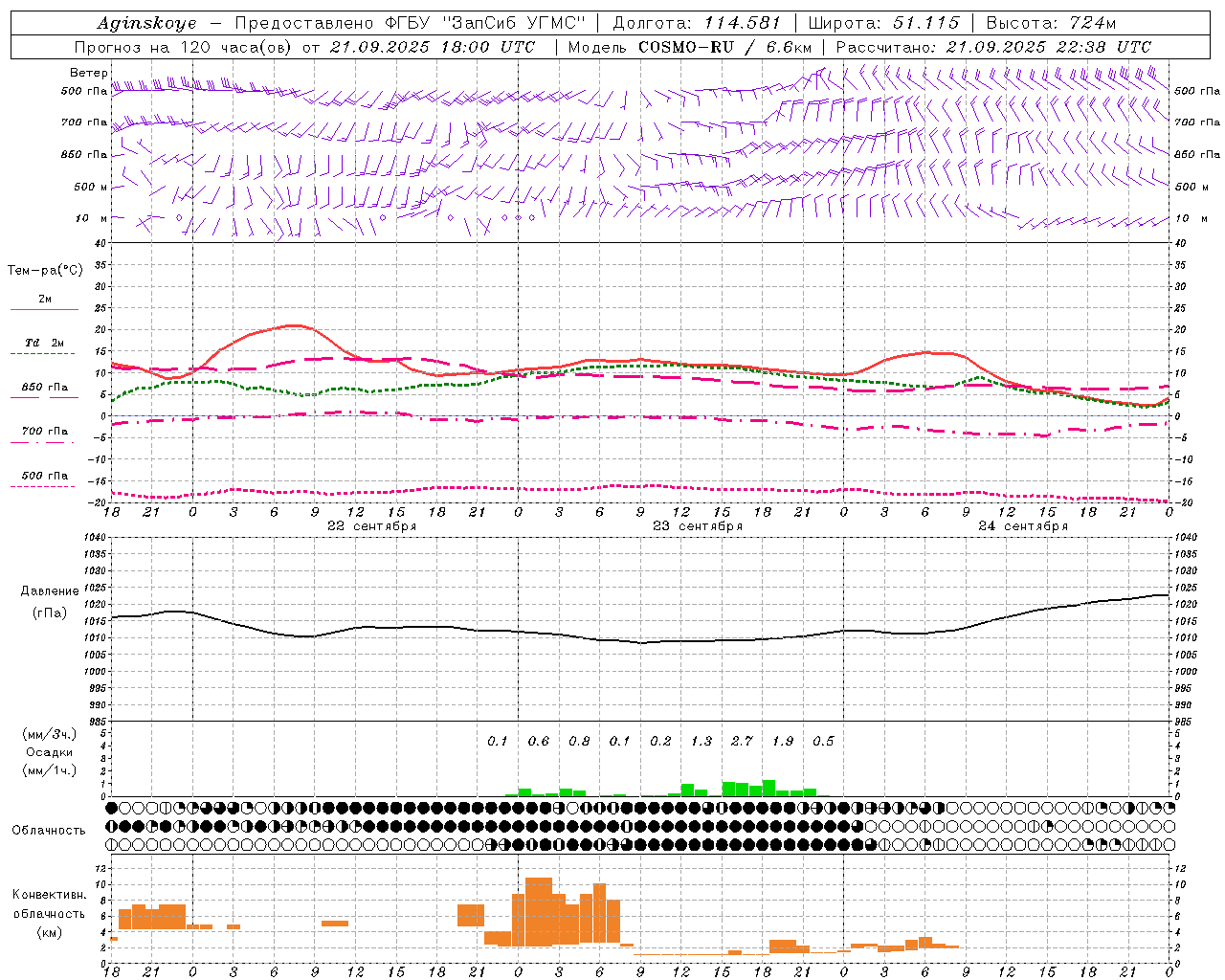Click the Модель COSMO-RU / 6.6км label

pyautogui.click(x=690, y=47)
